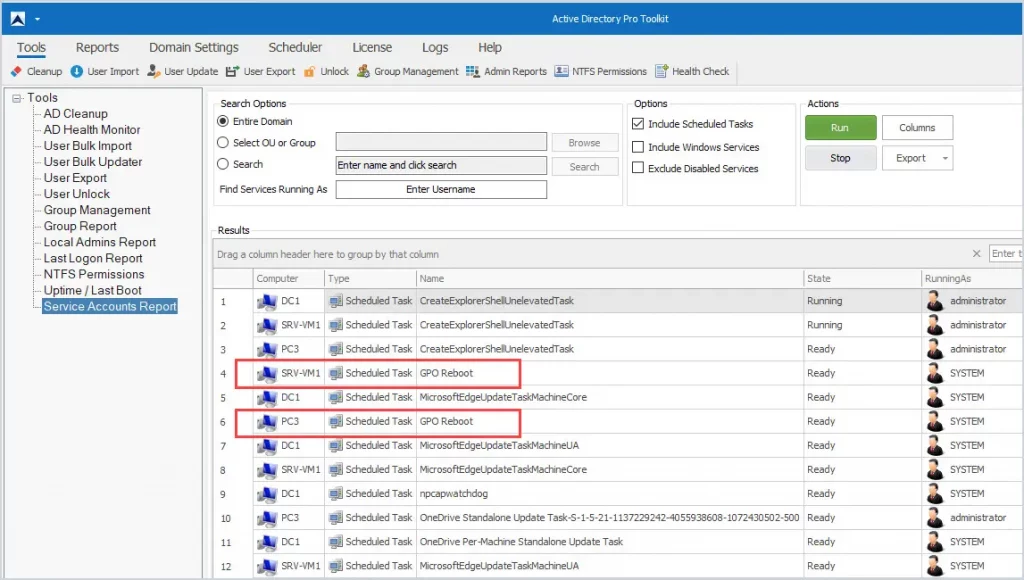The width and height of the screenshot is (1024, 580).
Task: Open the User Export toolbar icon
Action: click(232, 71)
